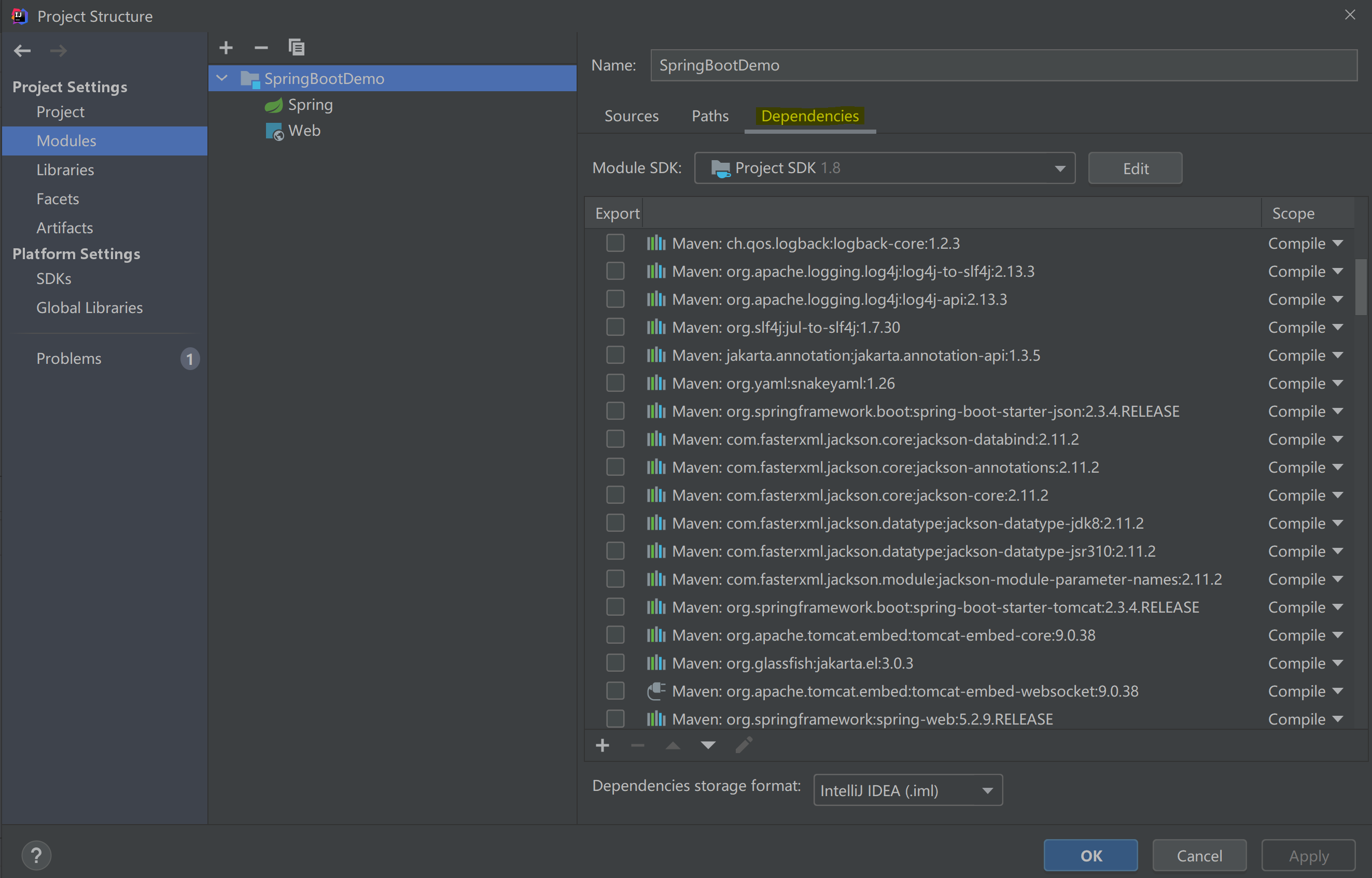The width and height of the screenshot is (1372, 878).
Task: Switch to the Sources tab
Action: click(x=631, y=116)
